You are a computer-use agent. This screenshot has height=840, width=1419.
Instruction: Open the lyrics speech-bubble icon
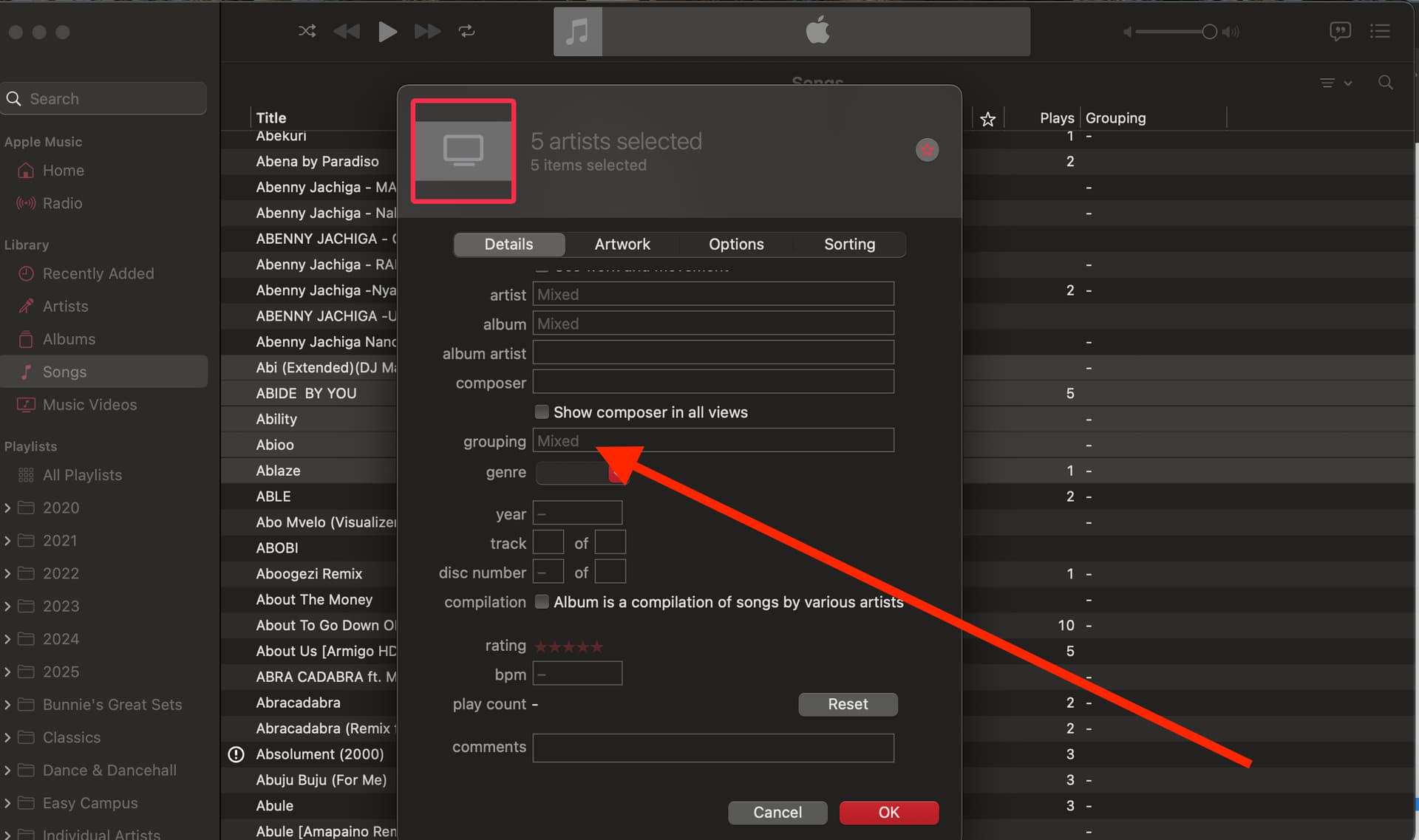click(1340, 31)
